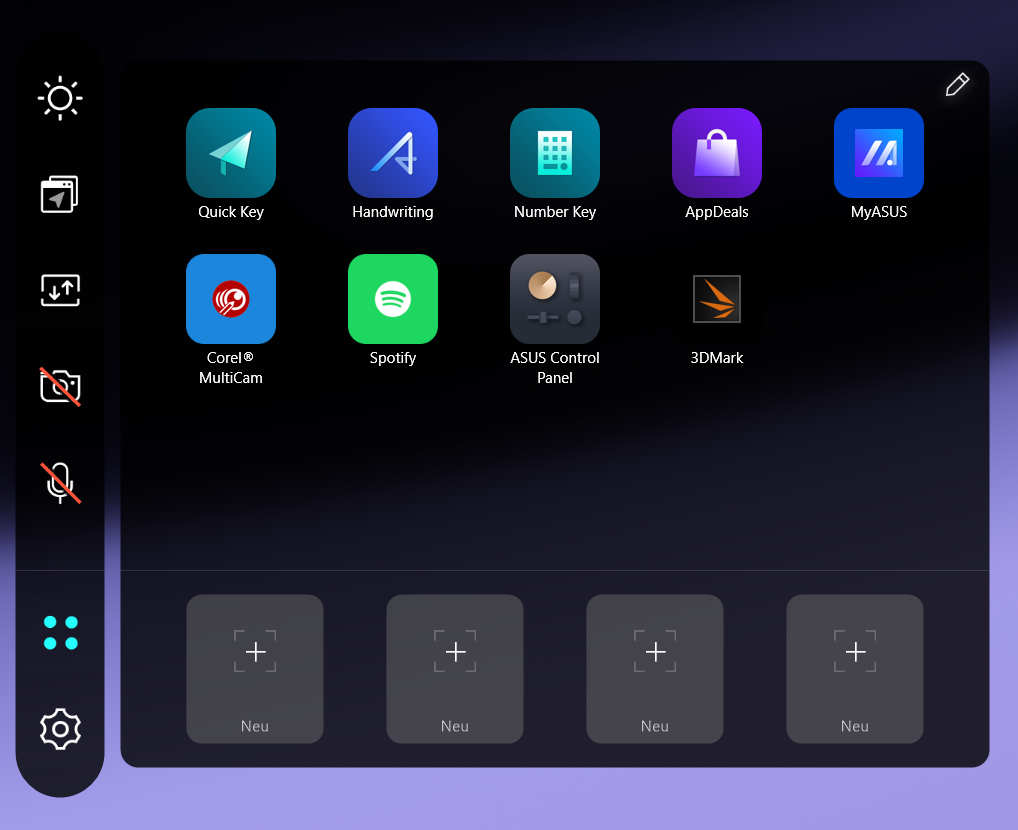Launch Corel MultiCam app
The width and height of the screenshot is (1018, 830).
(230, 299)
